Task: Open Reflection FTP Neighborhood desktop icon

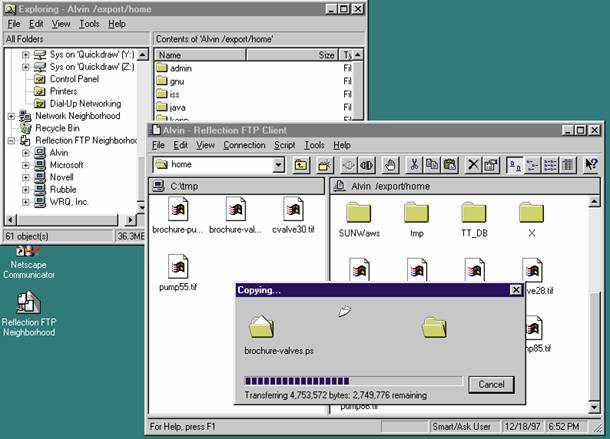Action: [28, 314]
